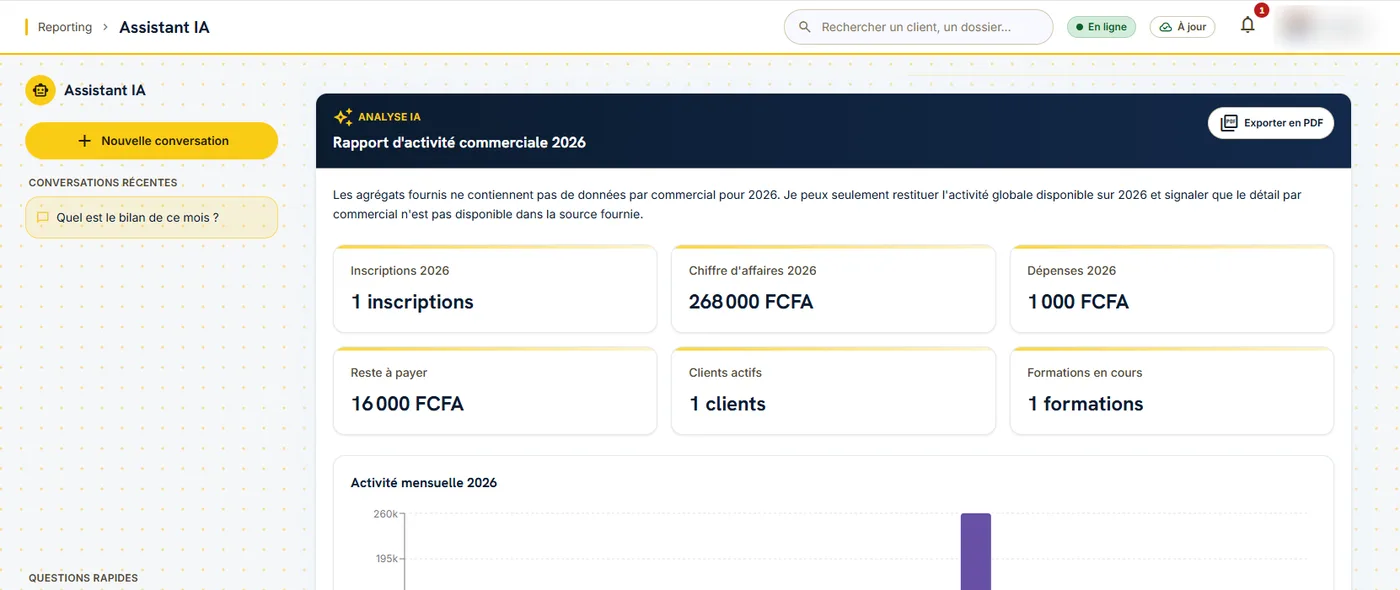
Task: Click the "195k" axis label on chart
Action: pyautogui.click(x=386, y=558)
